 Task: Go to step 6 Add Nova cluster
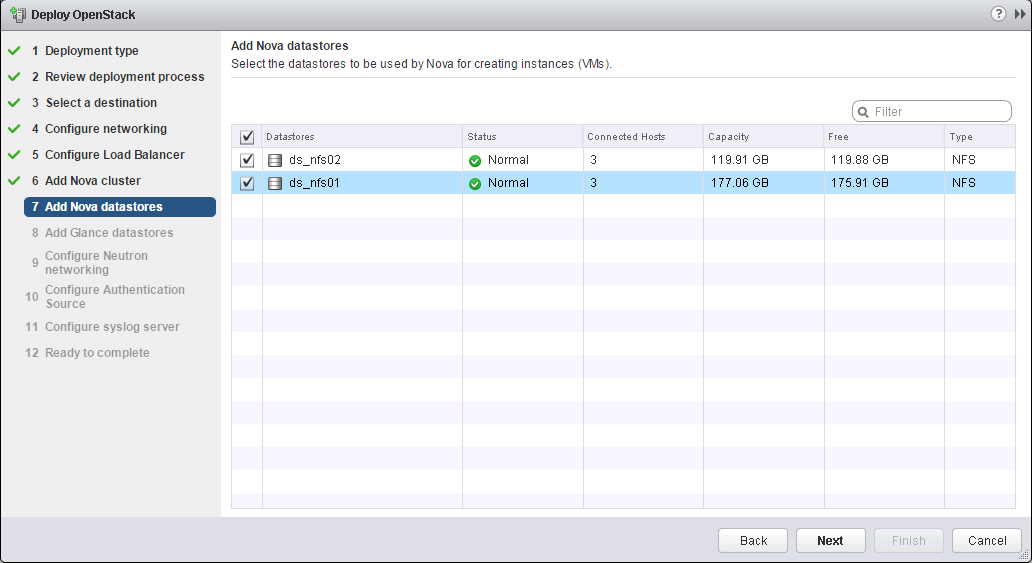[92, 181]
